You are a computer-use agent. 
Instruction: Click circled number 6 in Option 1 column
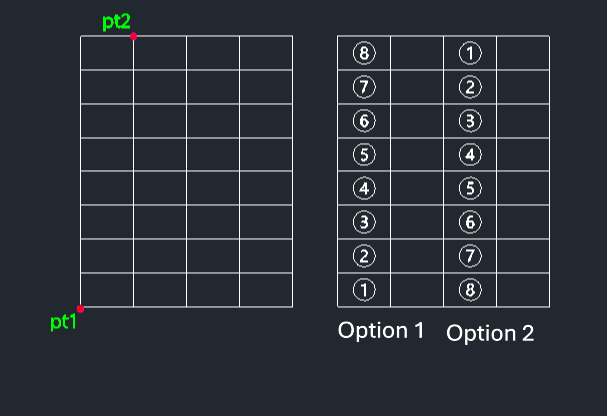[x=364, y=121]
